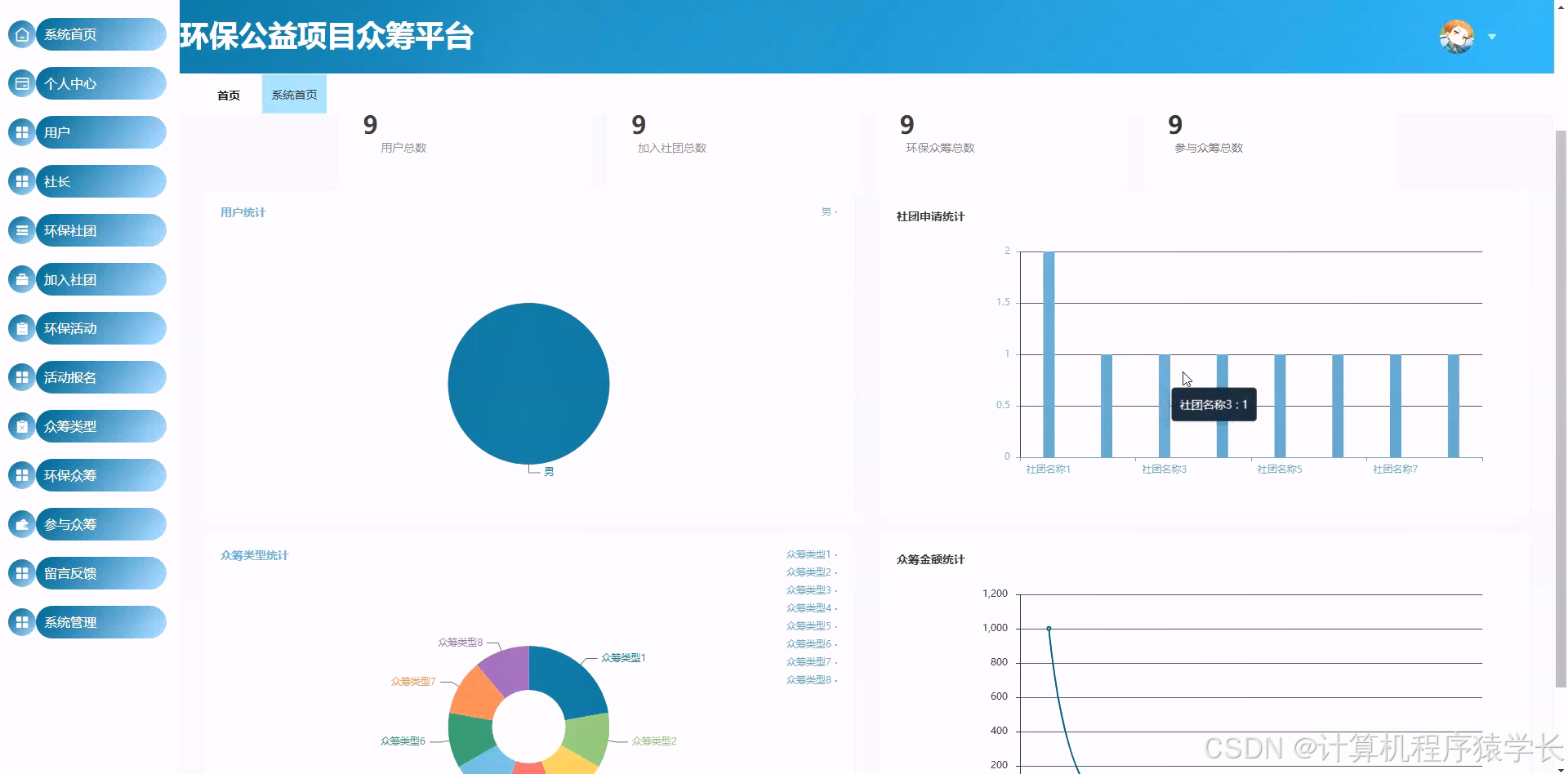Viewport: 1568px width, 774px height.
Task: Toggle legend entry 众筹类型5
Action: click(812, 626)
